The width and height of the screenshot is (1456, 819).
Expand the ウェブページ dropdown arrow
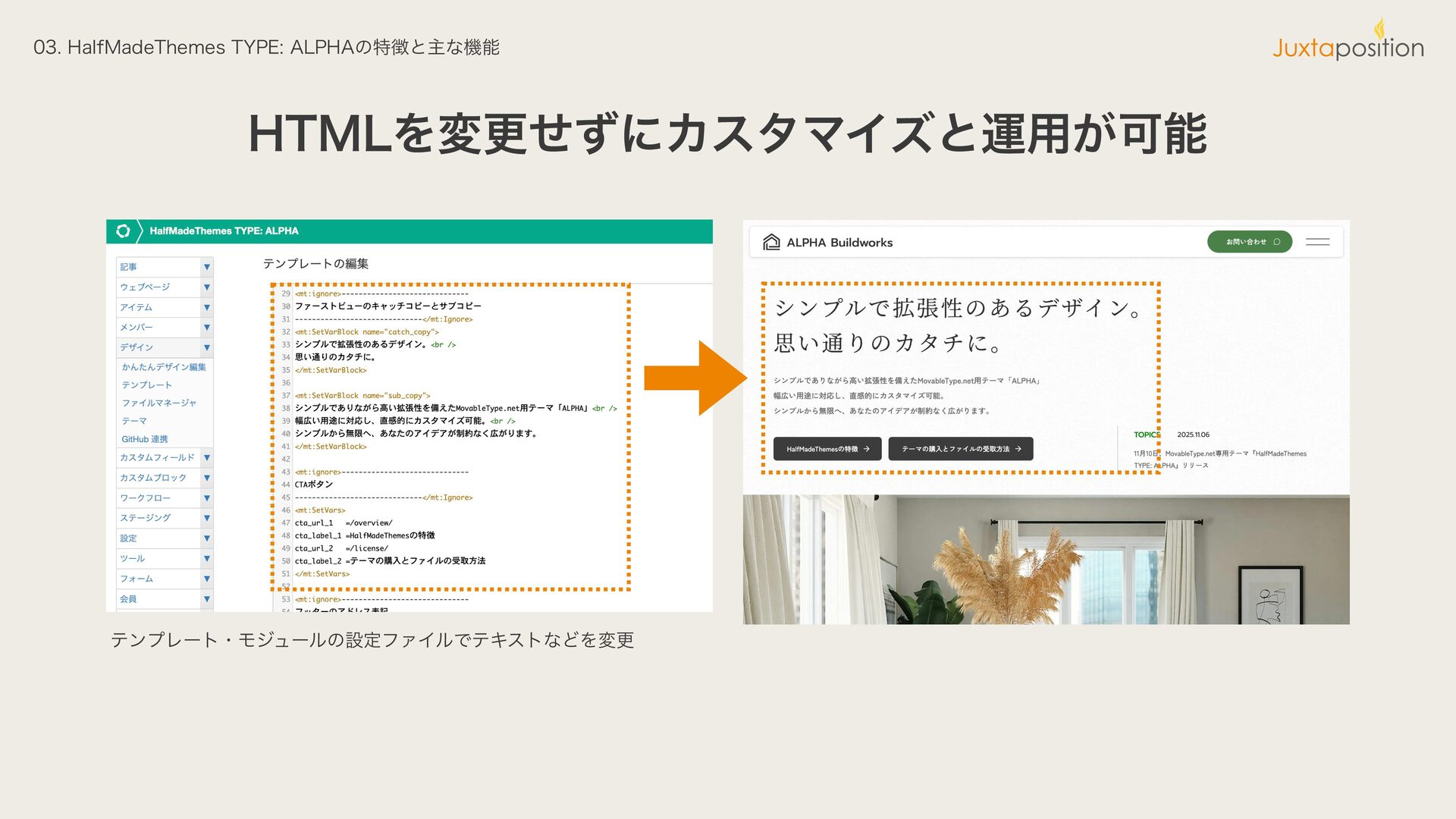click(206, 287)
